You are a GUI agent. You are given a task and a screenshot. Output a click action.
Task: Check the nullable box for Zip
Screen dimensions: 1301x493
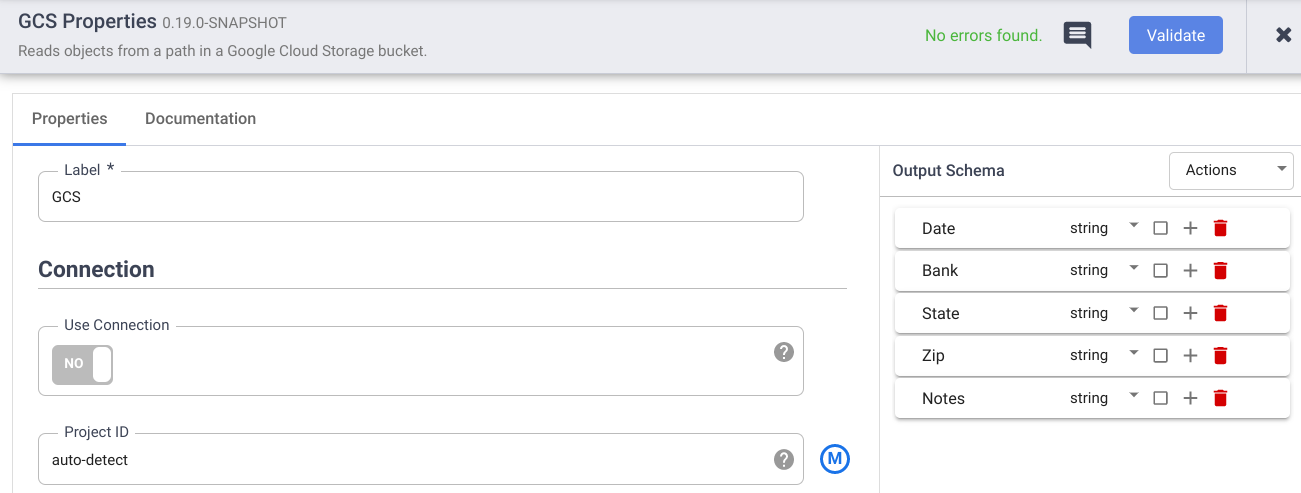click(1160, 355)
